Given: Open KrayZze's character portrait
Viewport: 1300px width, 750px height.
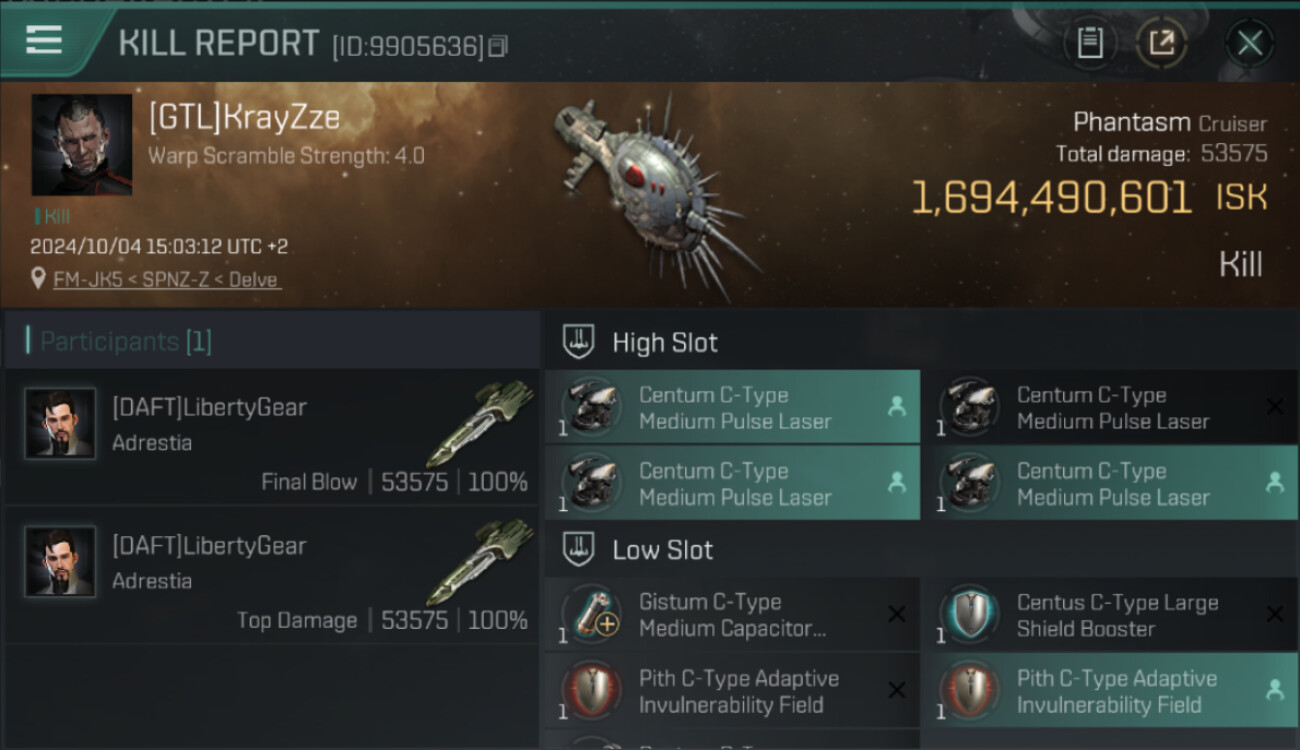Looking at the screenshot, I should click(x=81, y=145).
